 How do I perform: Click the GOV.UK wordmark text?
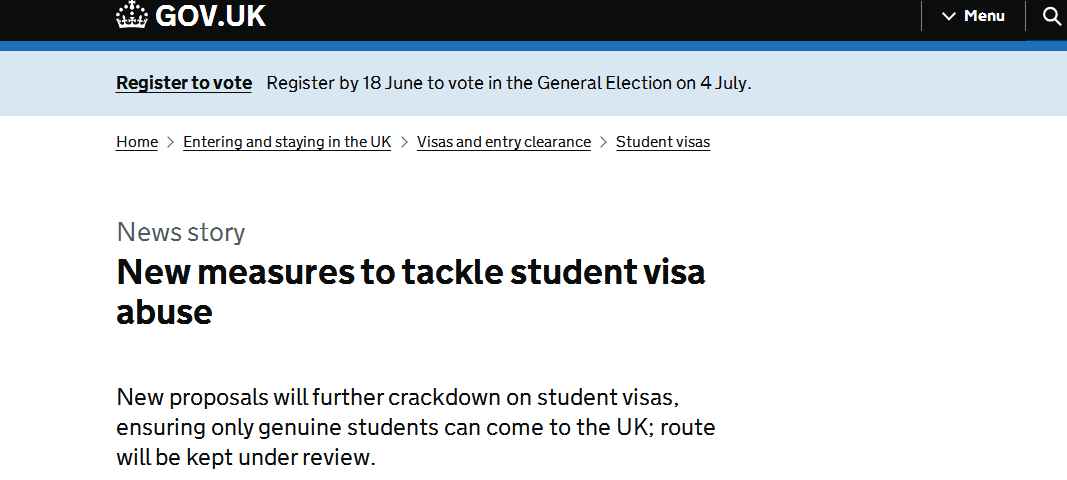click(x=210, y=16)
